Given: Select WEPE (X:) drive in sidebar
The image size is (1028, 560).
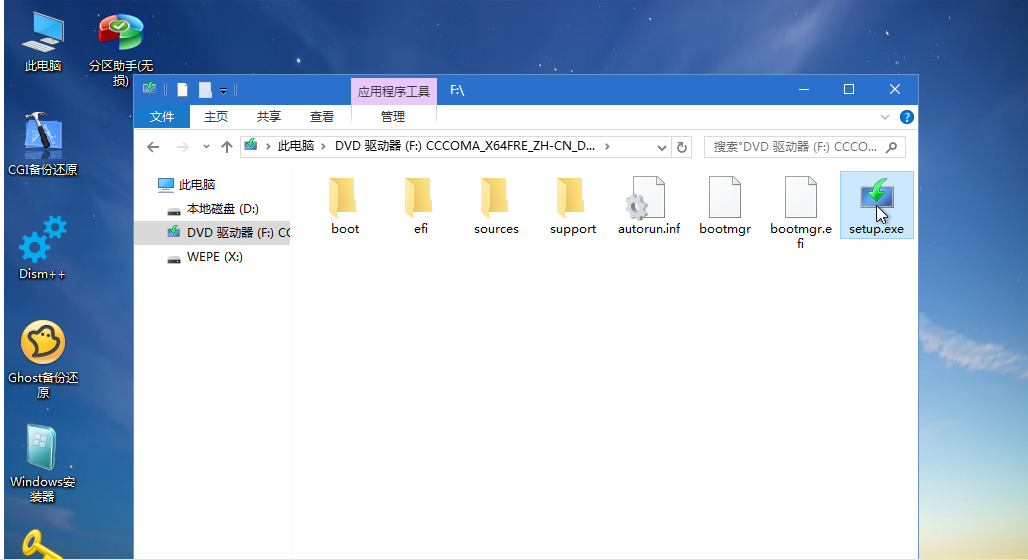Looking at the screenshot, I should [214, 257].
